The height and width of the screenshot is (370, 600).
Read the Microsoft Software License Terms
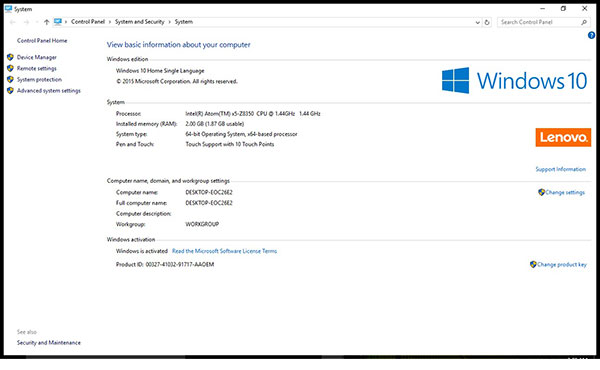click(224, 251)
